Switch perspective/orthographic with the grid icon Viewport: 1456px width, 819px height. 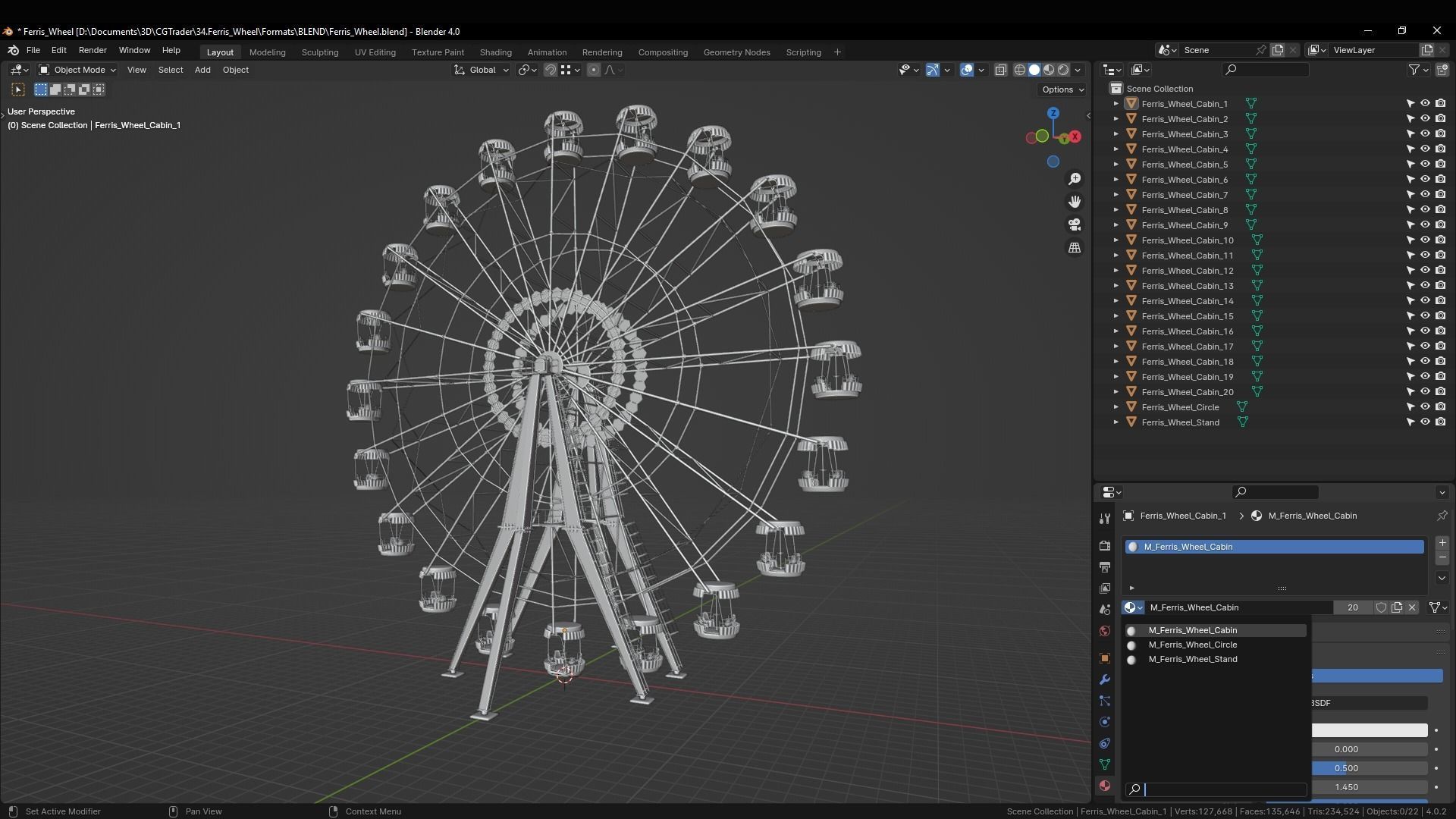pyautogui.click(x=1075, y=248)
